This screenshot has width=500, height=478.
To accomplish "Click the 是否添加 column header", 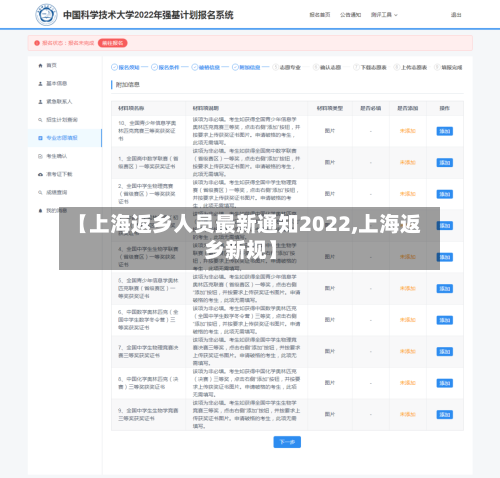I will point(408,108).
